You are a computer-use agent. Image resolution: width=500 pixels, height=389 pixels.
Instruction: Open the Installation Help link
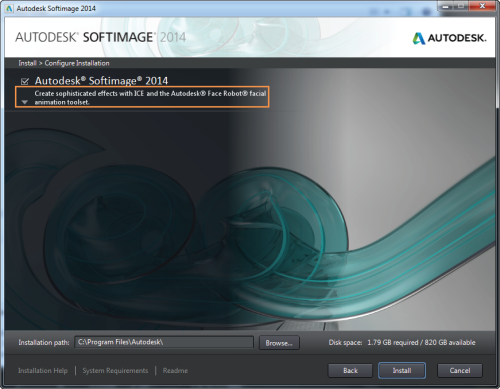(43, 370)
